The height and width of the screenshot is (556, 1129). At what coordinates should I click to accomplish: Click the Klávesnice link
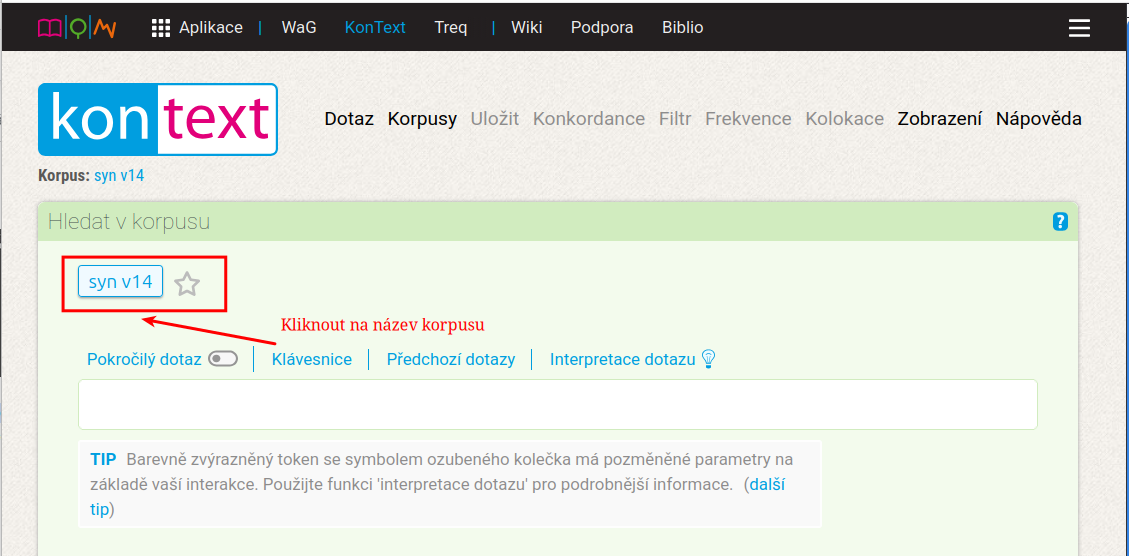click(312, 359)
